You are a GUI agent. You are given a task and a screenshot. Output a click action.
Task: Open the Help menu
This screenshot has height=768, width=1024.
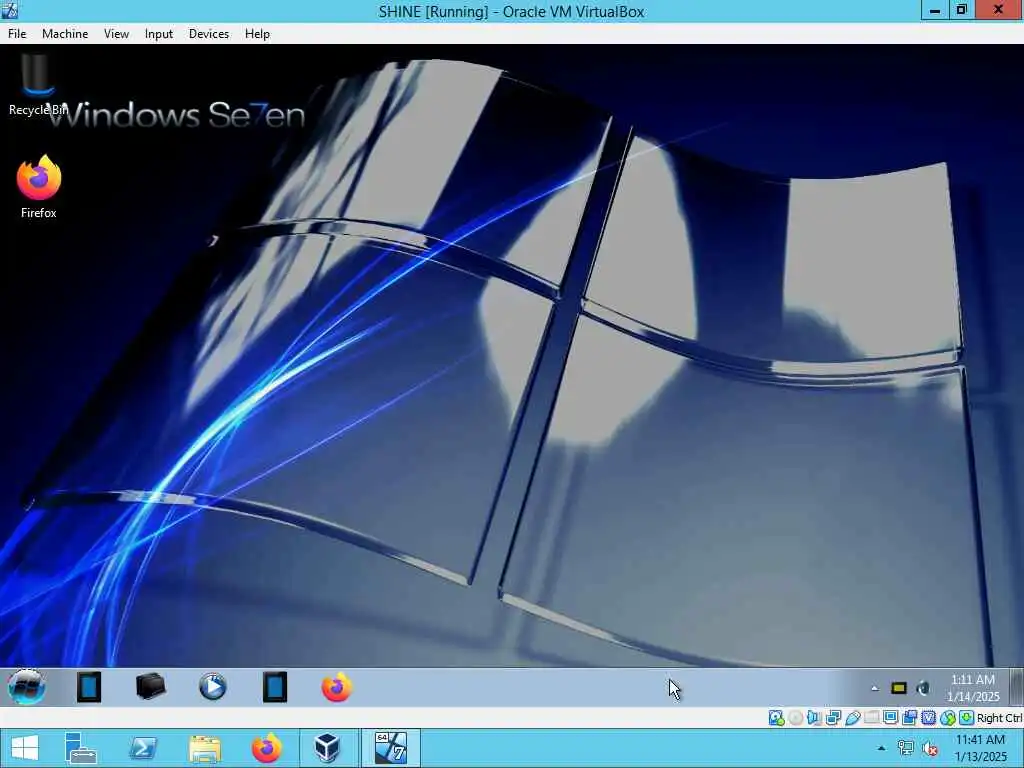tap(257, 34)
